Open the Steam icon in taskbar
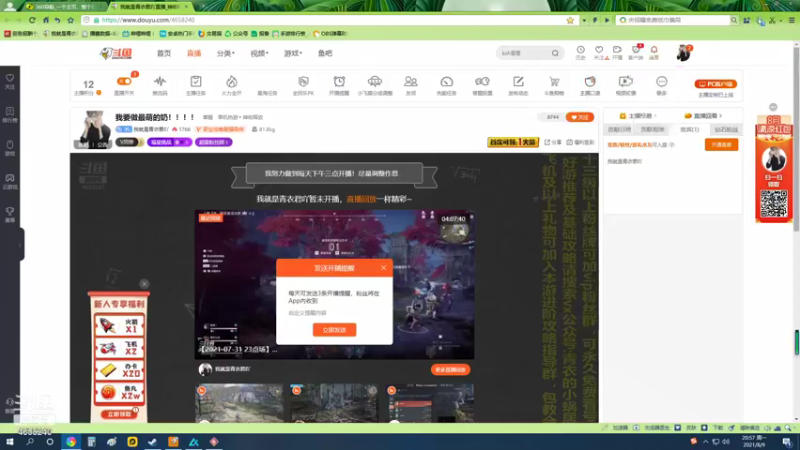The width and height of the screenshot is (800, 450). click(x=153, y=442)
